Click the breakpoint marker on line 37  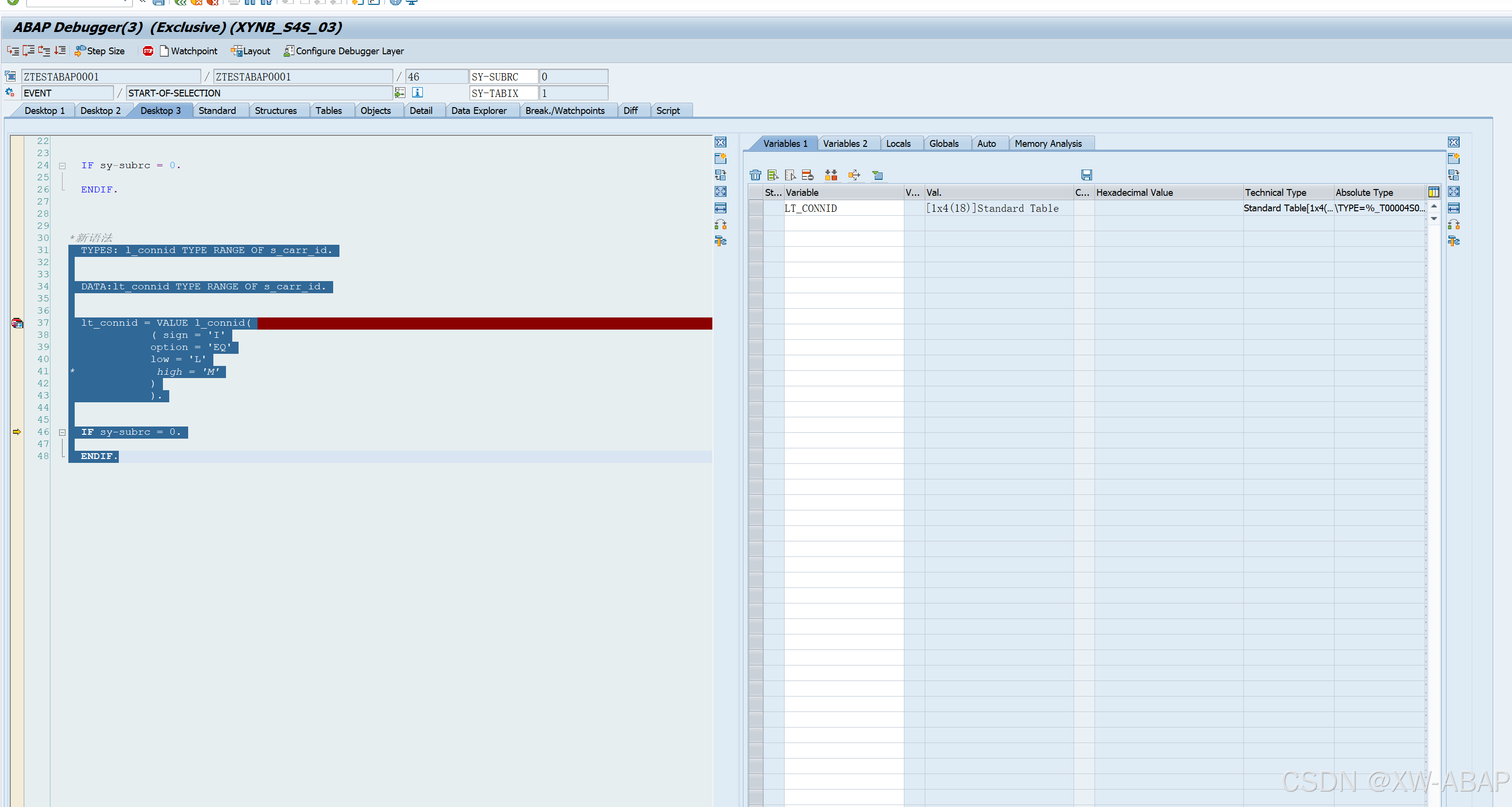click(17, 323)
